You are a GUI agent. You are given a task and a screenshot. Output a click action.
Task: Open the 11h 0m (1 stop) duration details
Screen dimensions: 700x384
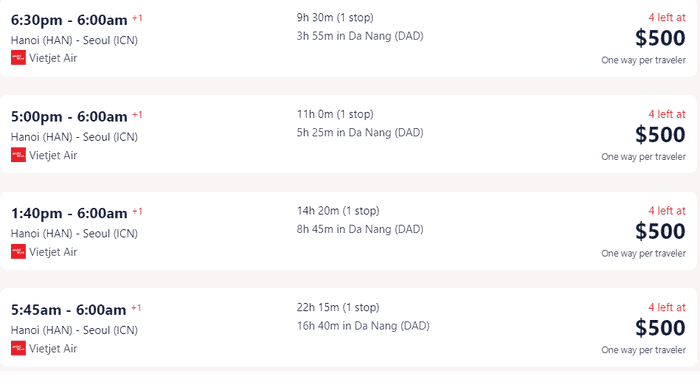coord(335,114)
